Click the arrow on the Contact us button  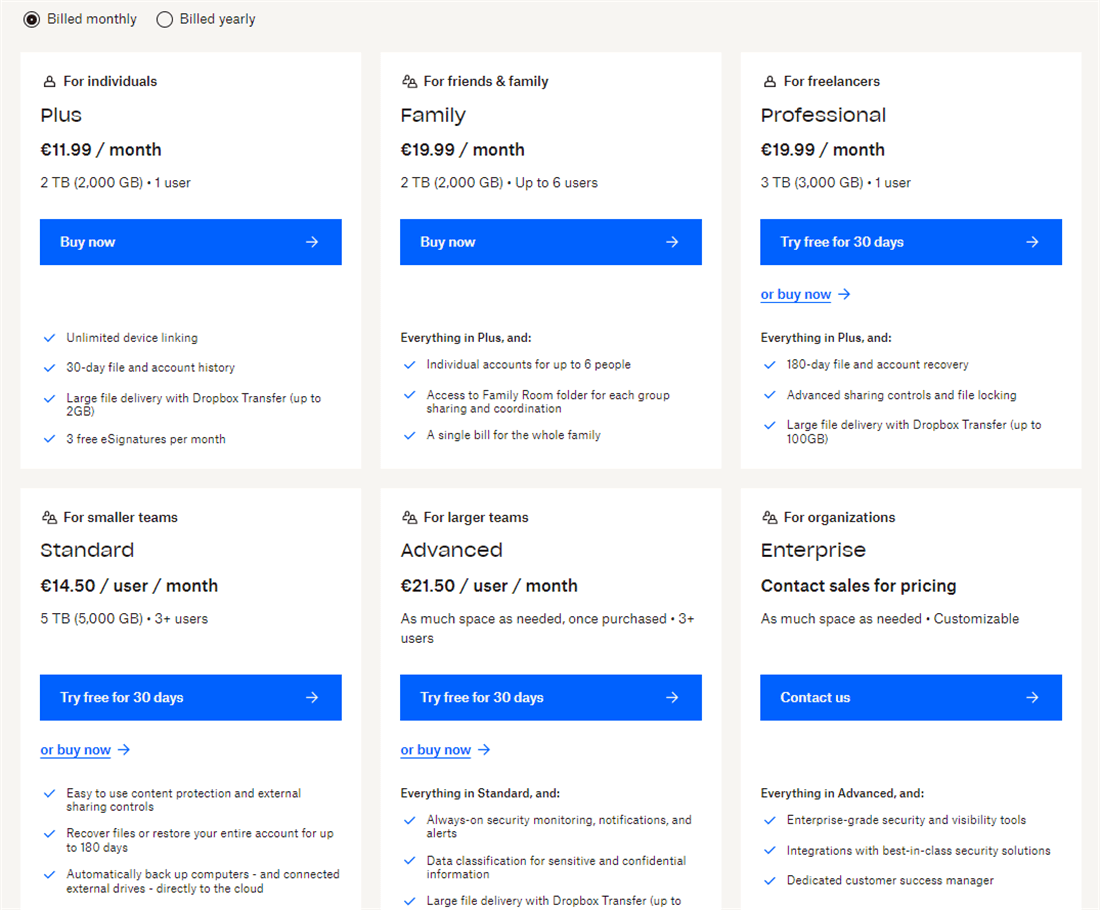pos(1032,698)
